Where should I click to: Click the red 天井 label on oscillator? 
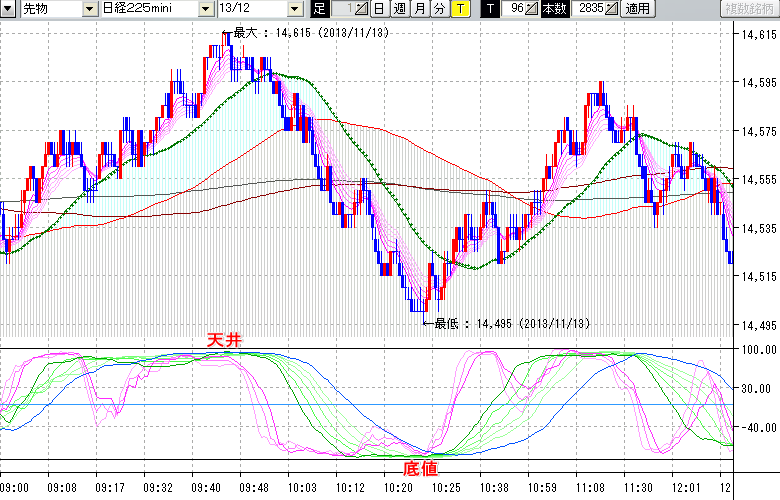(224, 340)
